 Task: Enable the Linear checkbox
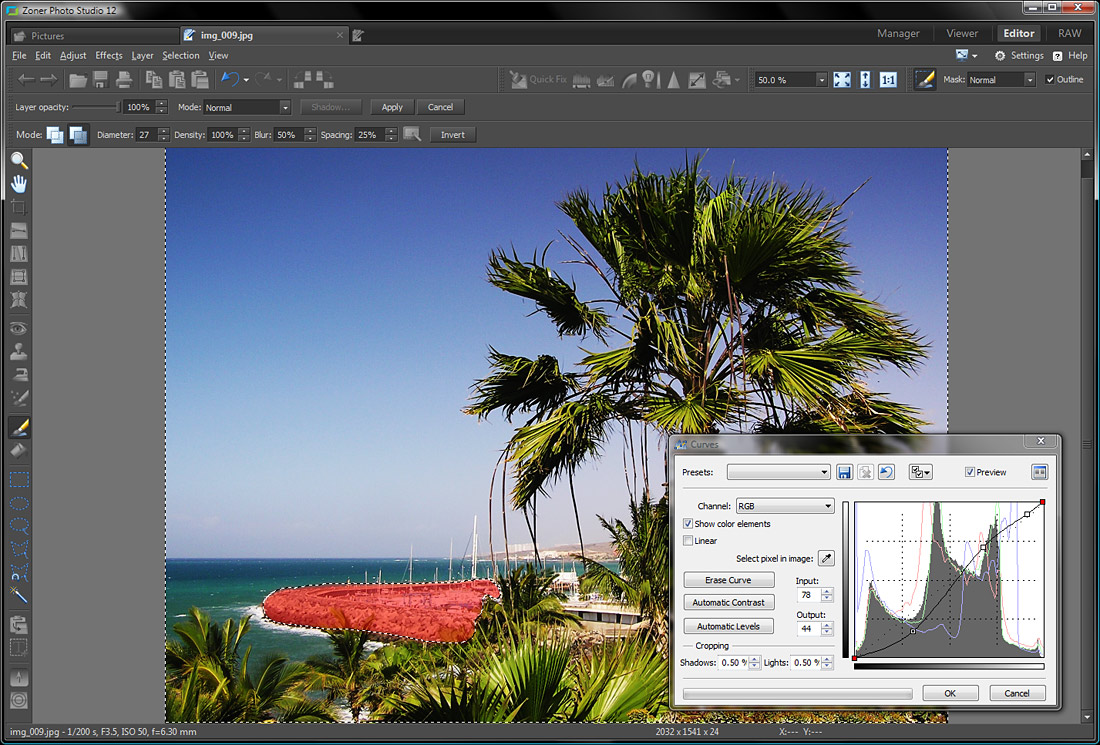pos(687,541)
